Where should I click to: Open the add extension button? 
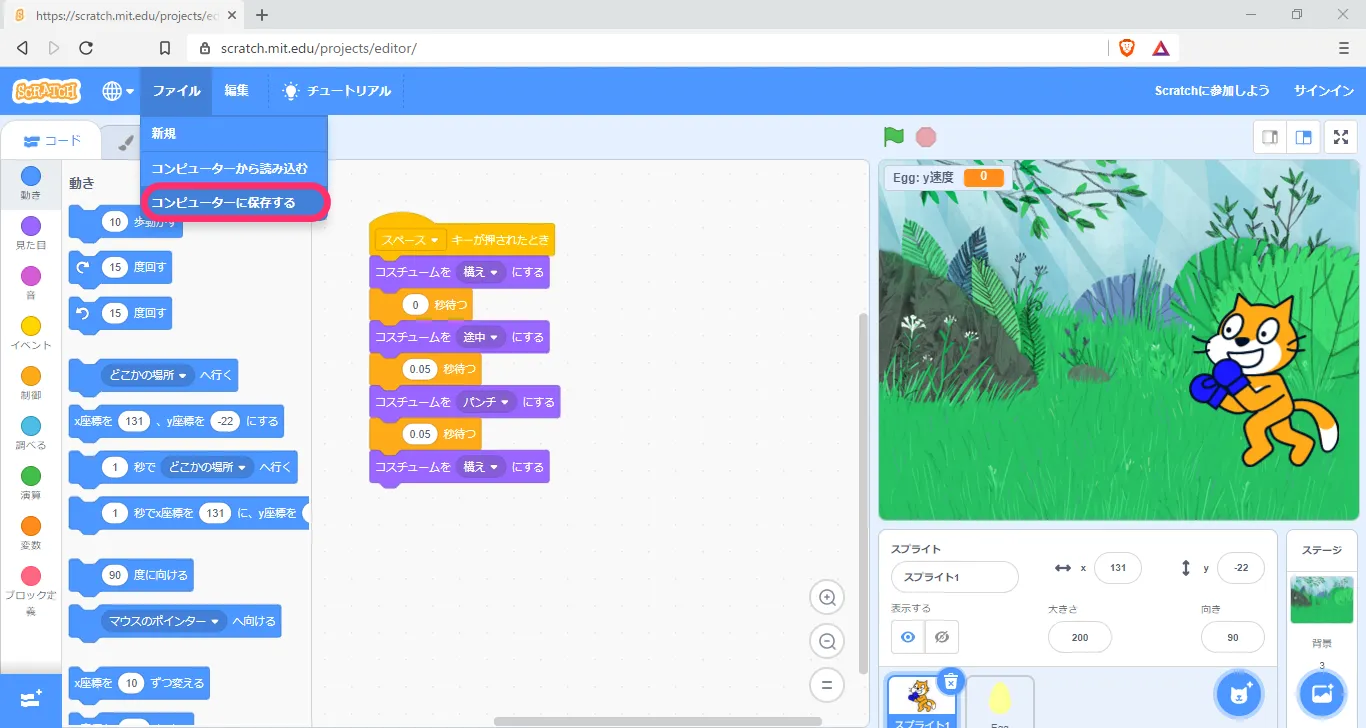coord(31,698)
